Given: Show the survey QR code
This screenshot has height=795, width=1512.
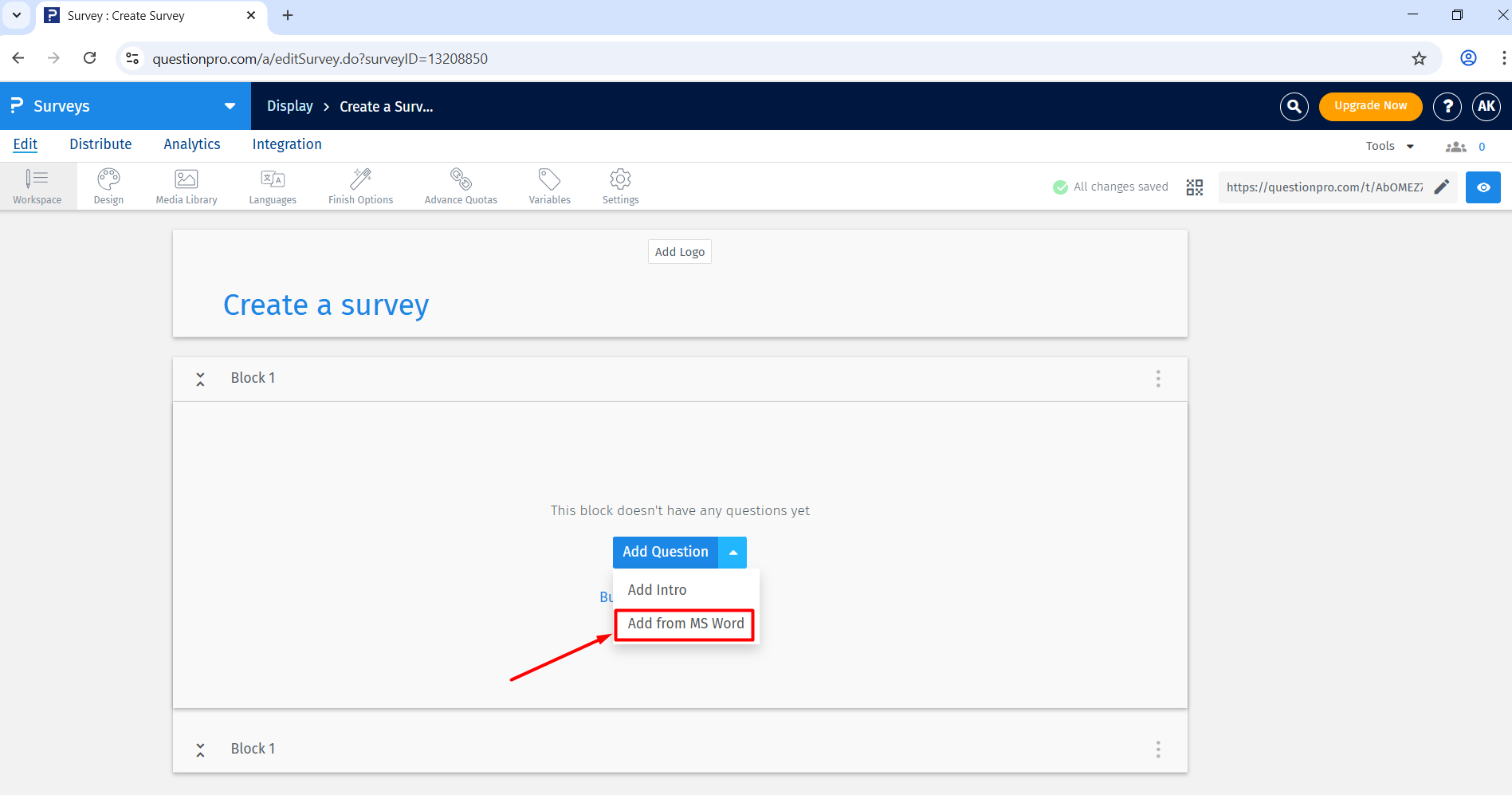Looking at the screenshot, I should pyautogui.click(x=1194, y=187).
